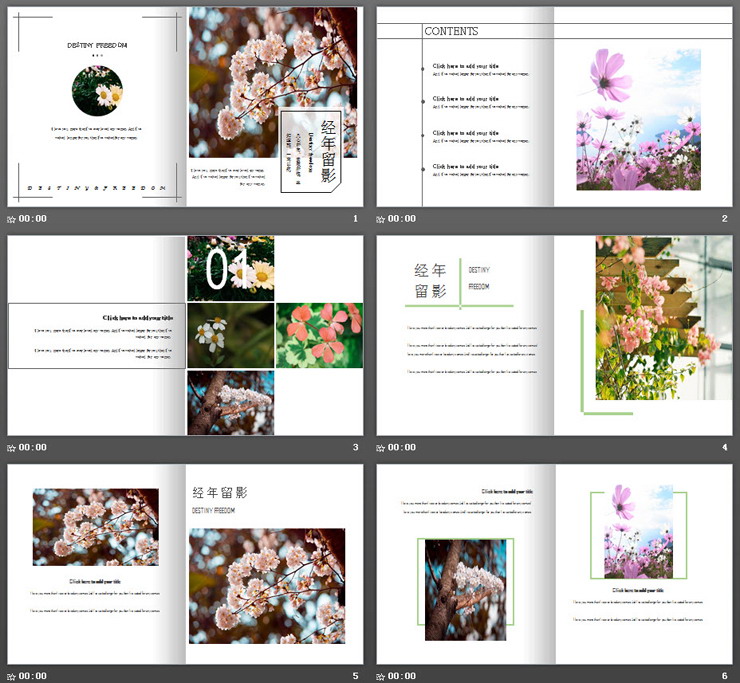Click the transition star icon under slide 2
Viewport: 740px width, 683px height.
tap(381, 219)
